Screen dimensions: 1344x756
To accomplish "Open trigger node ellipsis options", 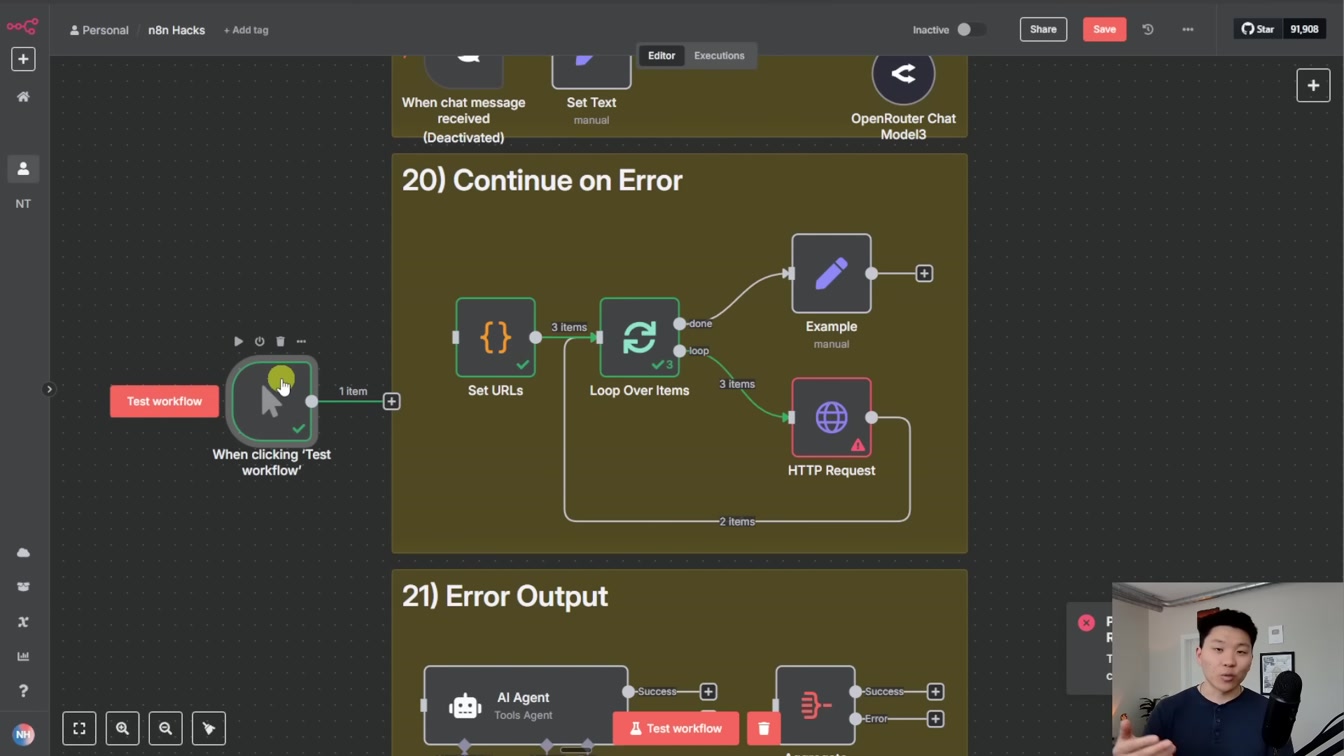I will click(x=301, y=341).
